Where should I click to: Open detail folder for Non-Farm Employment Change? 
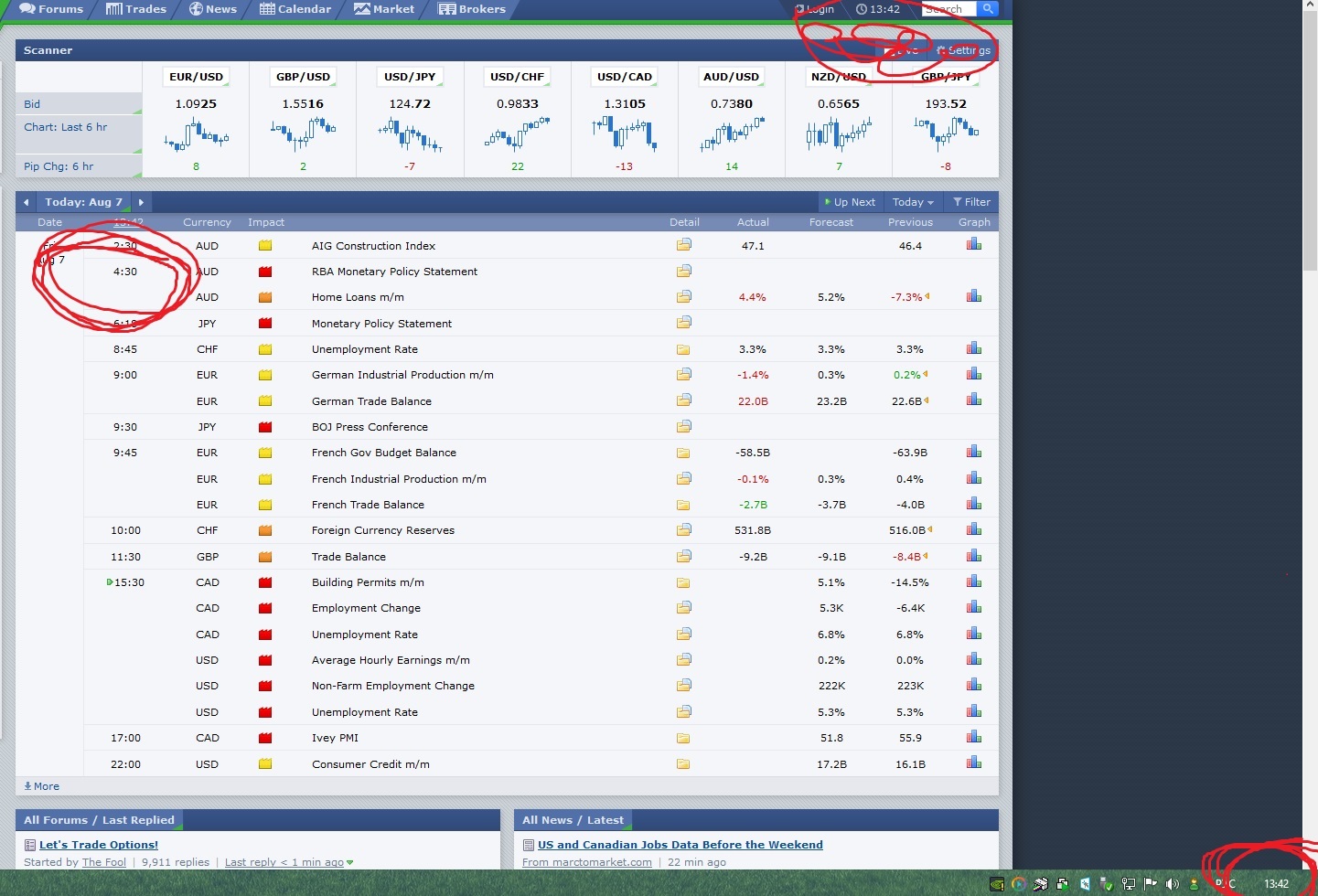[683, 685]
